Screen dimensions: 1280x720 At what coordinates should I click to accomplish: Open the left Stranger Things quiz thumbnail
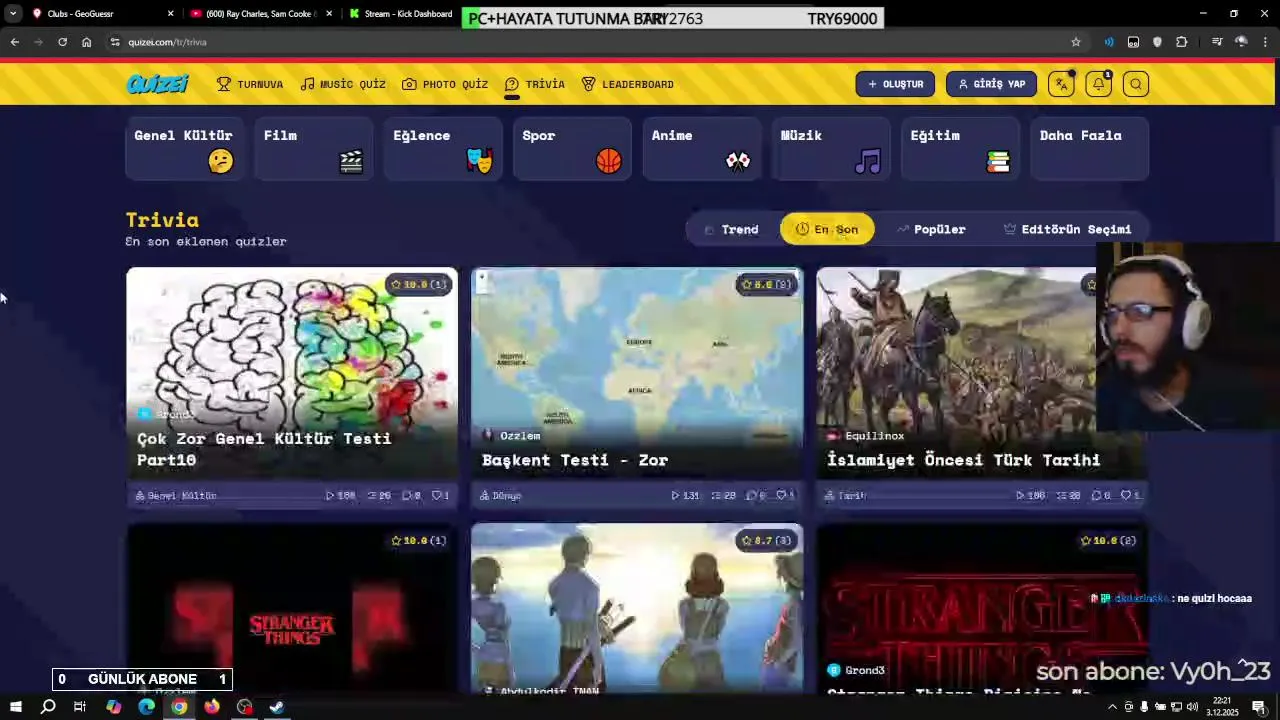tap(292, 608)
